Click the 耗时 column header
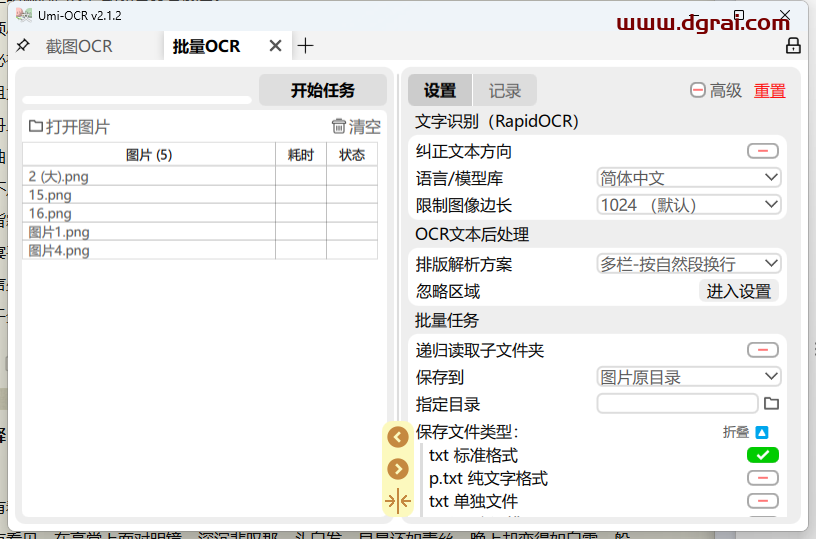The height and width of the screenshot is (539, 816). pos(301,155)
